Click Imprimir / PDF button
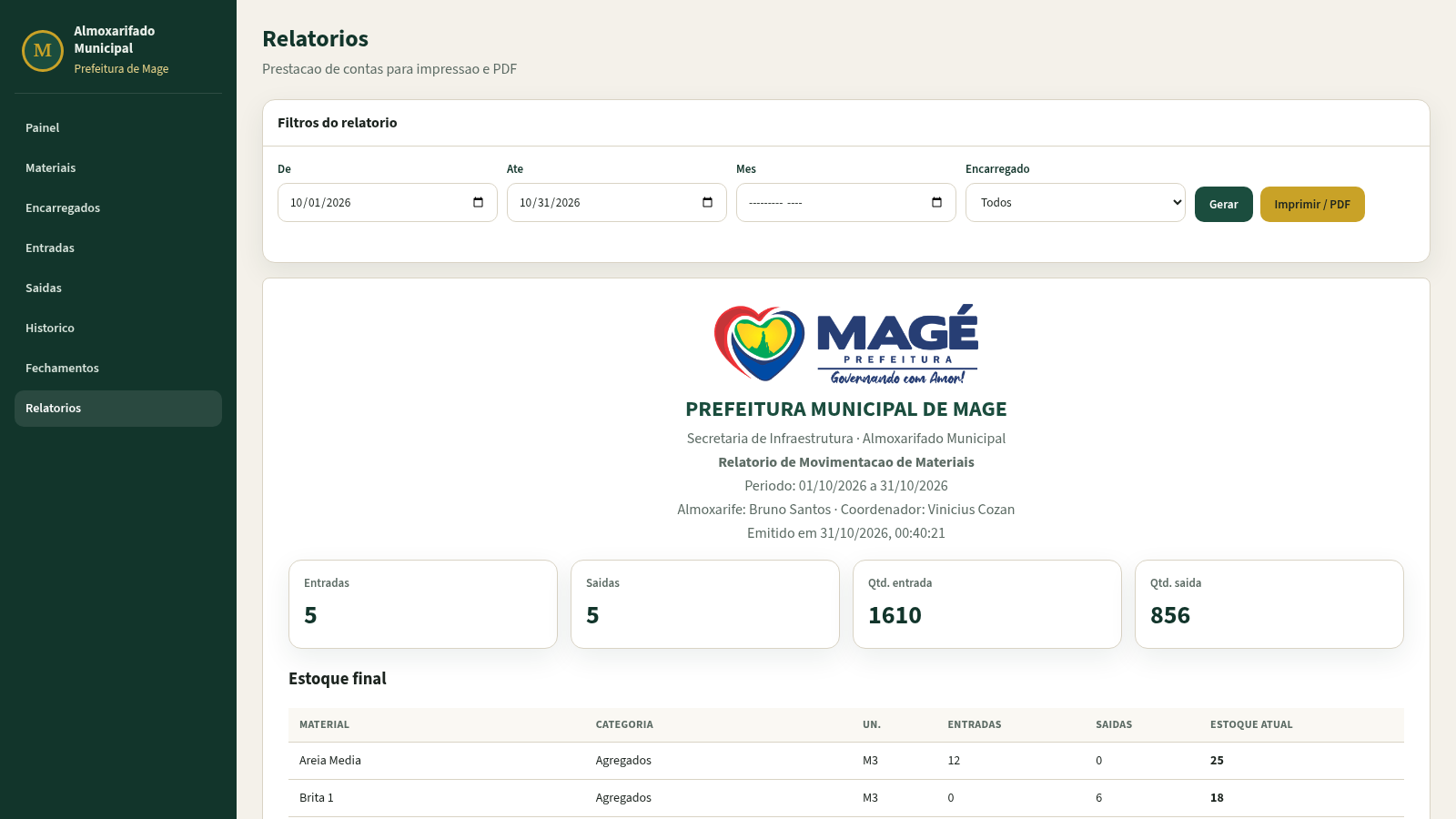 coord(1312,204)
